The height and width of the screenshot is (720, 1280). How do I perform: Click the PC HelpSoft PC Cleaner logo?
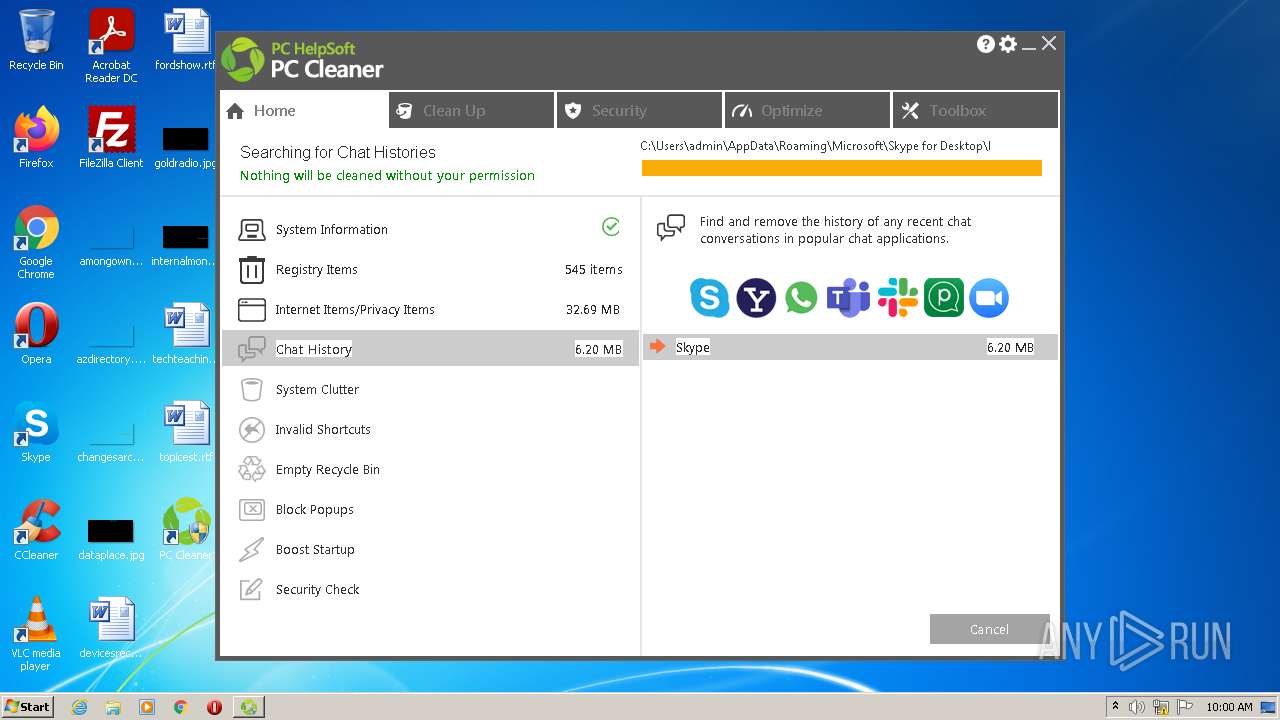(x=302, y=60)
